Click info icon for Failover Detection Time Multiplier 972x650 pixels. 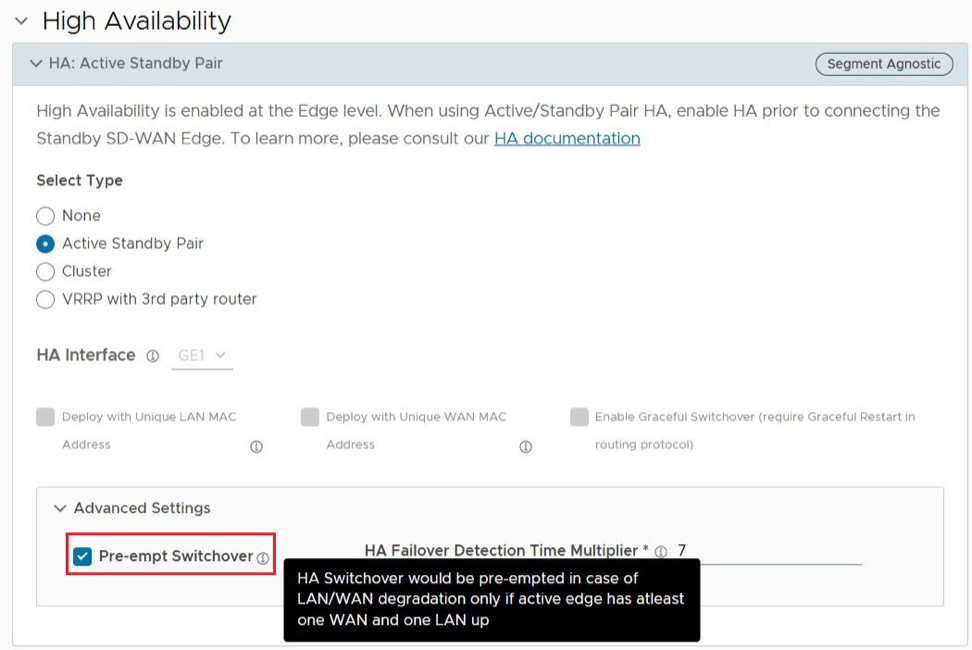pyautogui.click(x=661, y=552)
